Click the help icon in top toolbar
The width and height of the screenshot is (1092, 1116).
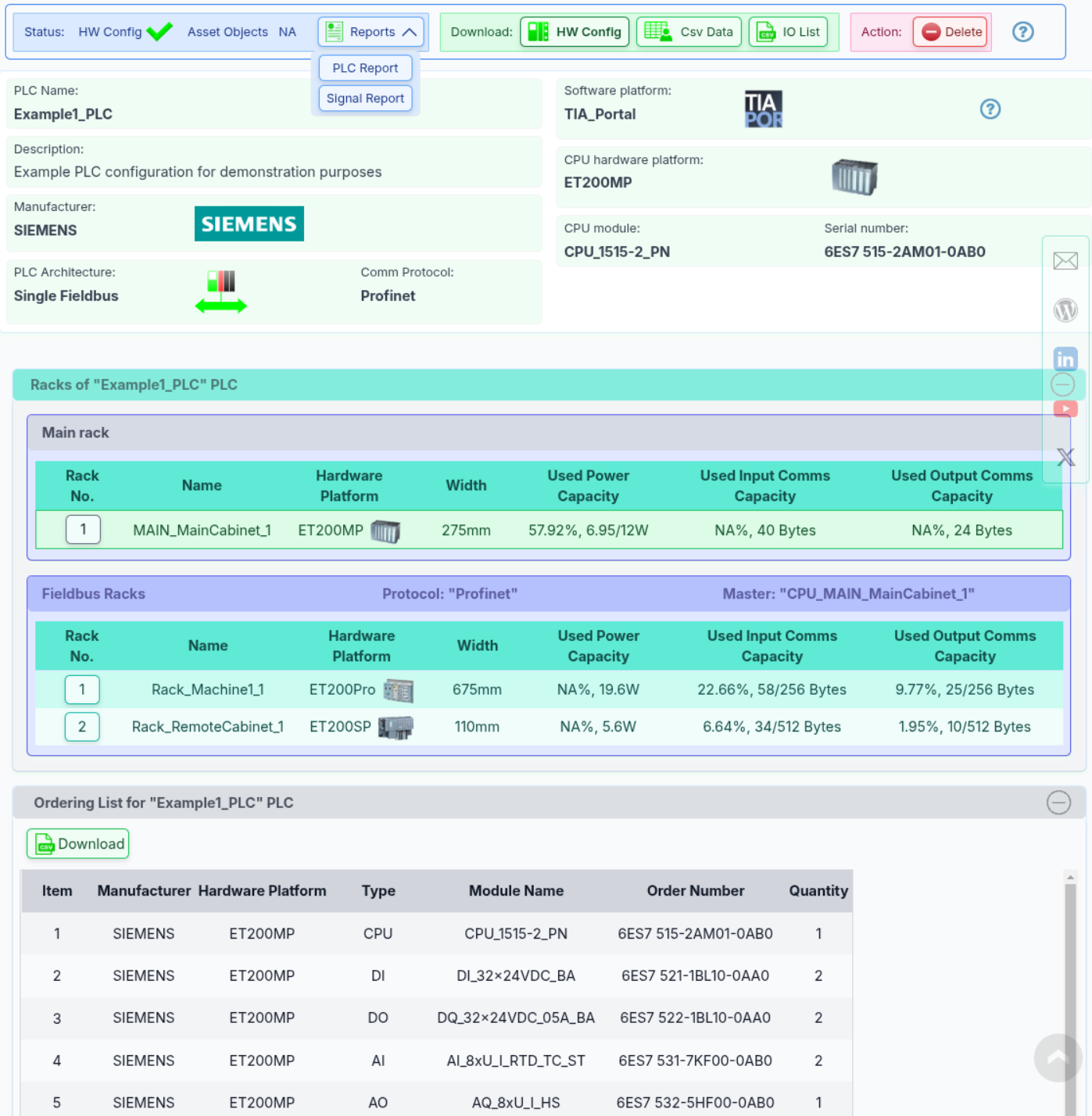pyautogui.click(x=1022, y=32)
